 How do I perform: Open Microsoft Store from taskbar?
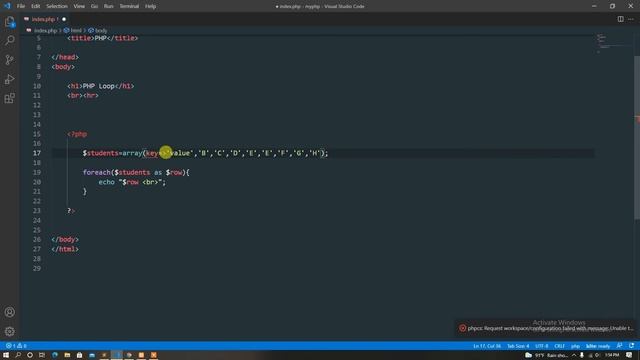coord(79,355)
